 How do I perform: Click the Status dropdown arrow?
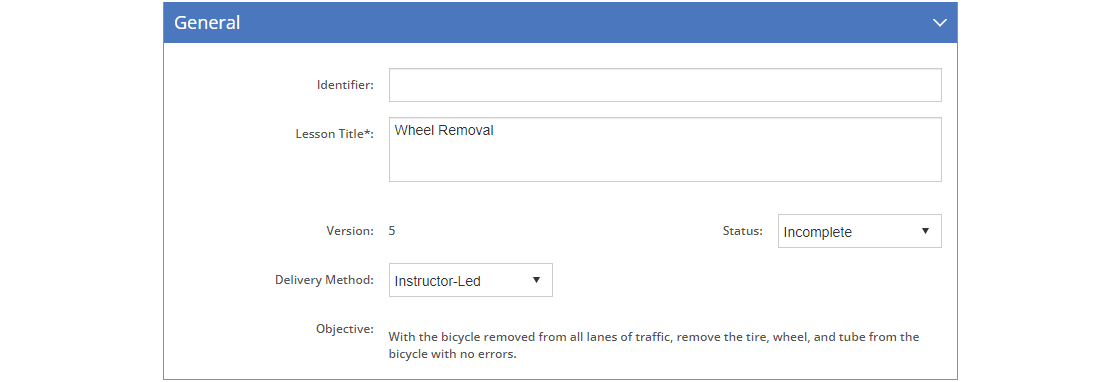tap(925, 231)
